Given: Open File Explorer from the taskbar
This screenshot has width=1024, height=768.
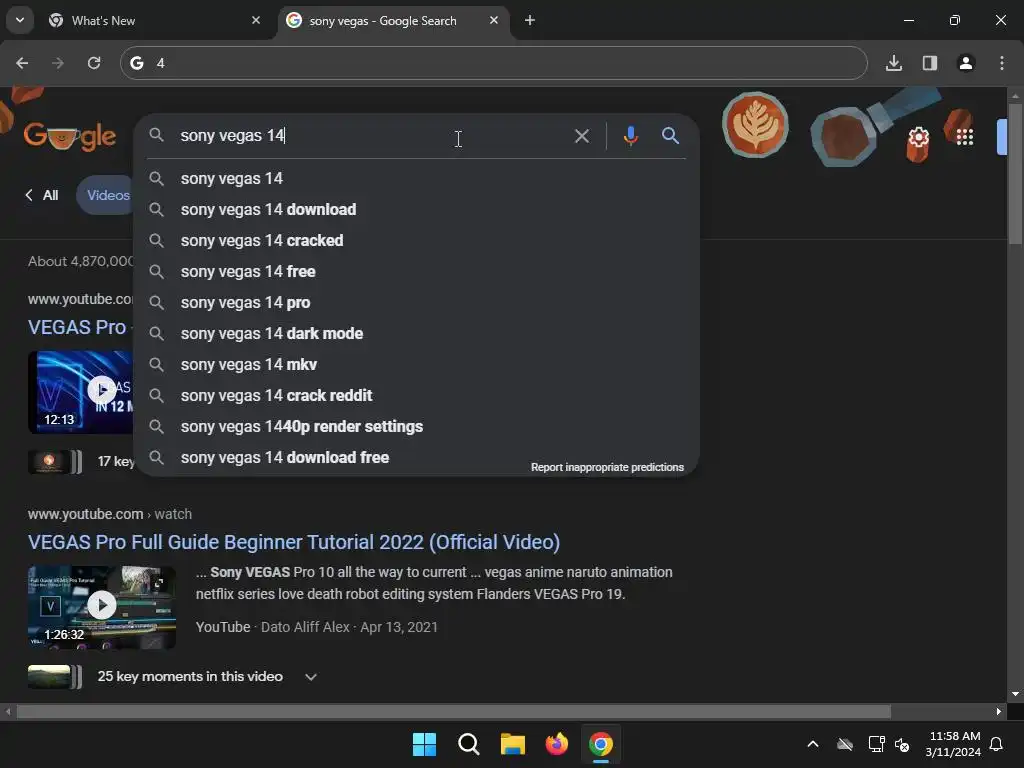Looking at the screenshot, I should coord(513,744).
